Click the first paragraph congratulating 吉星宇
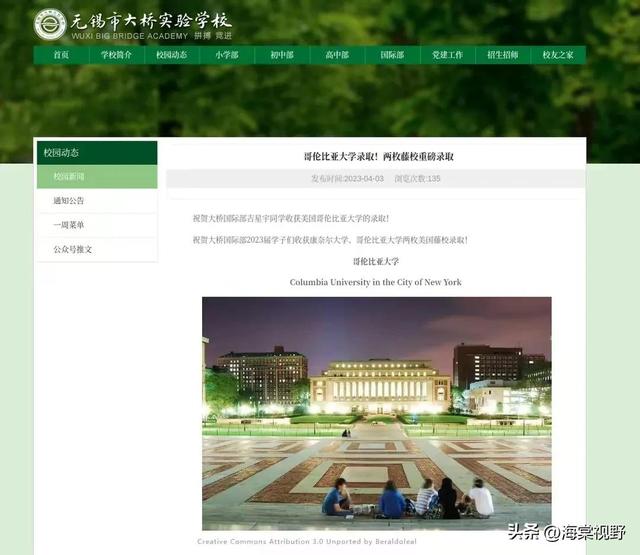 pyautogui.click(x=291, y=219)
